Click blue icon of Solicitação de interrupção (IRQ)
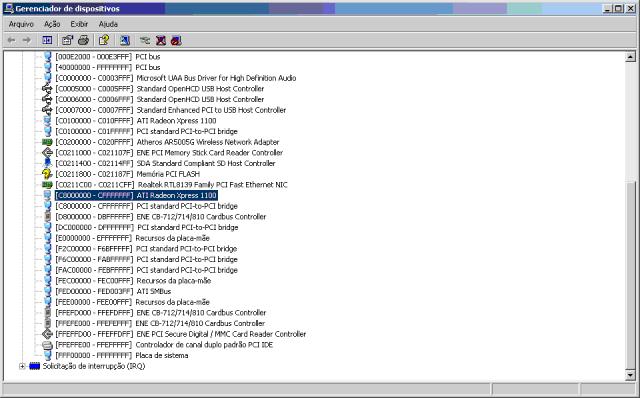The width and height of the screenshot is (640, 398). (x=35, y=366)
